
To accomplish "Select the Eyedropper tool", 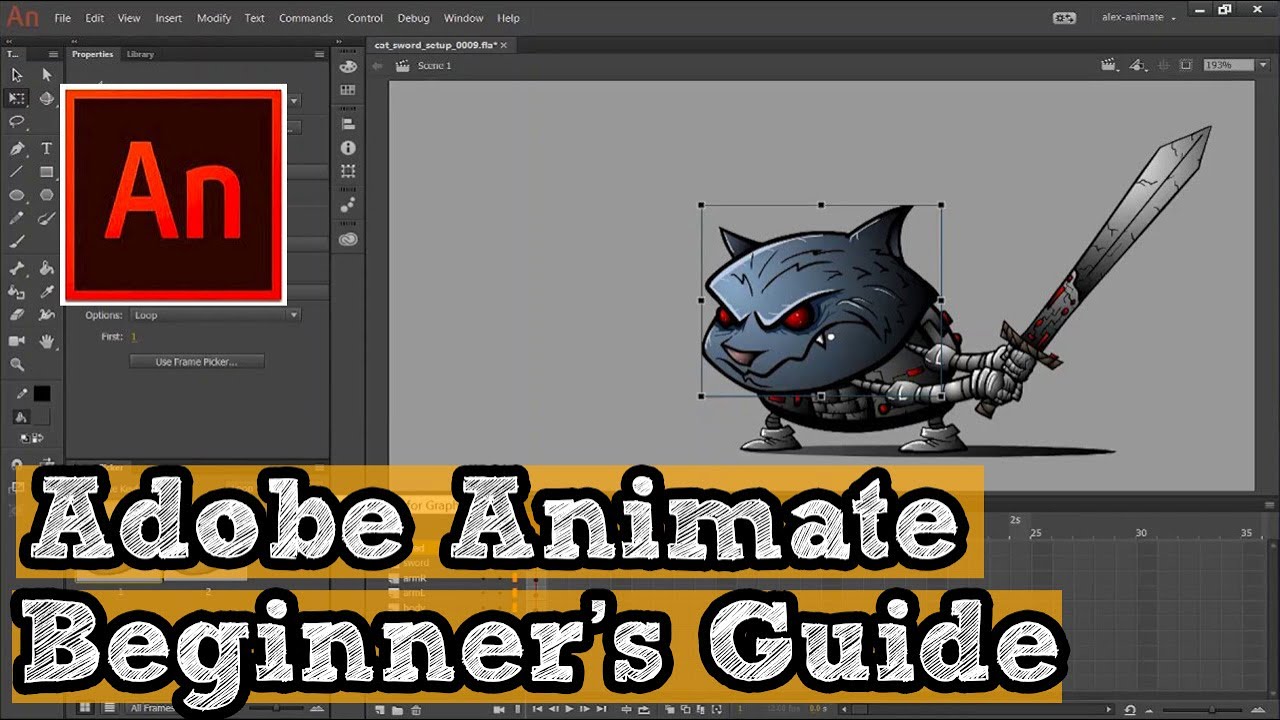I will pos(46,292).
